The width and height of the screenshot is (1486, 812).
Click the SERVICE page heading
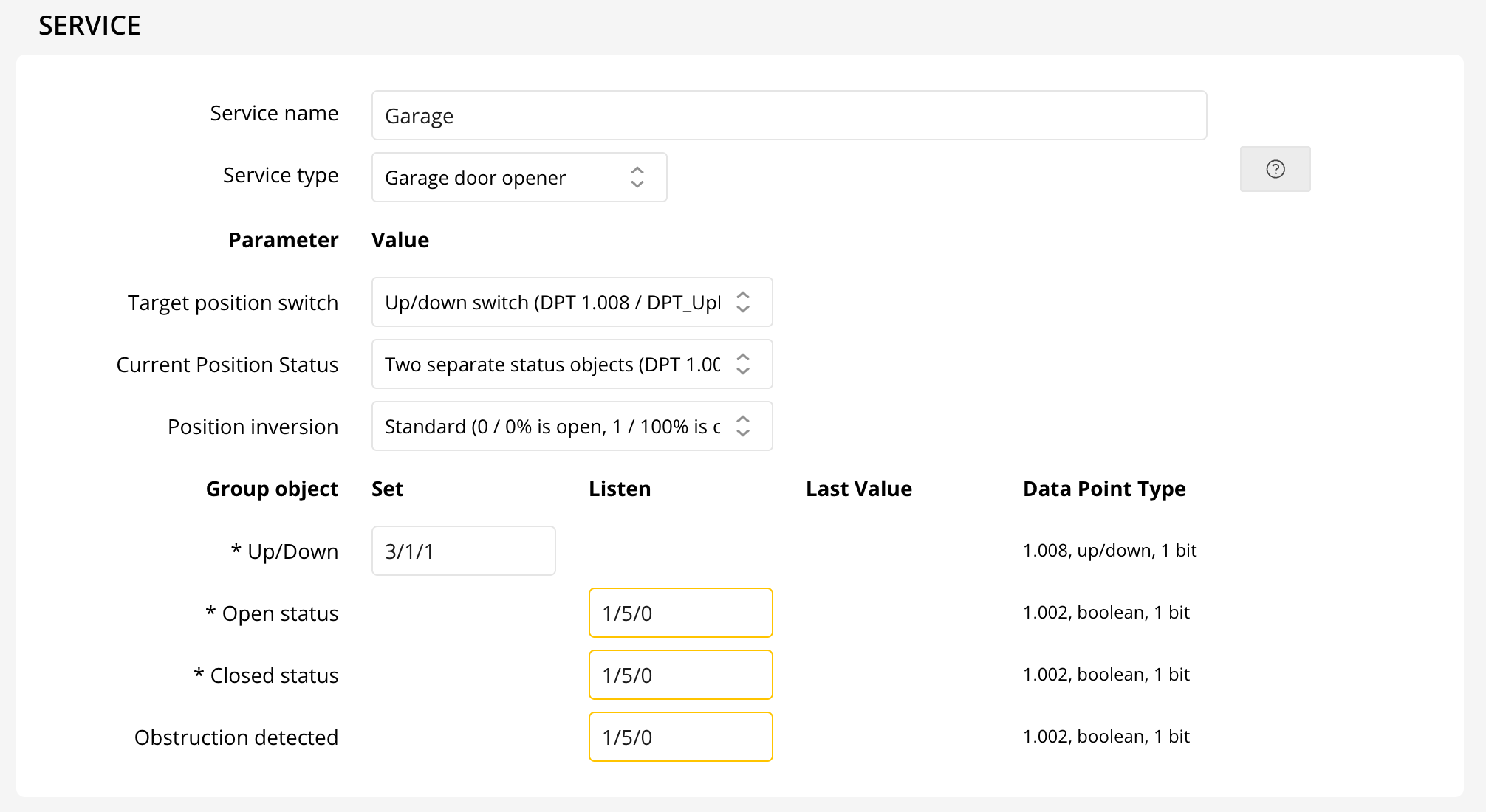tap(89, 24)
